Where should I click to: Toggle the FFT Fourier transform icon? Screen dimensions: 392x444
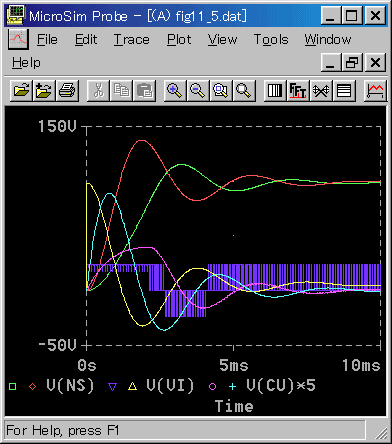[x=298, y=90]
